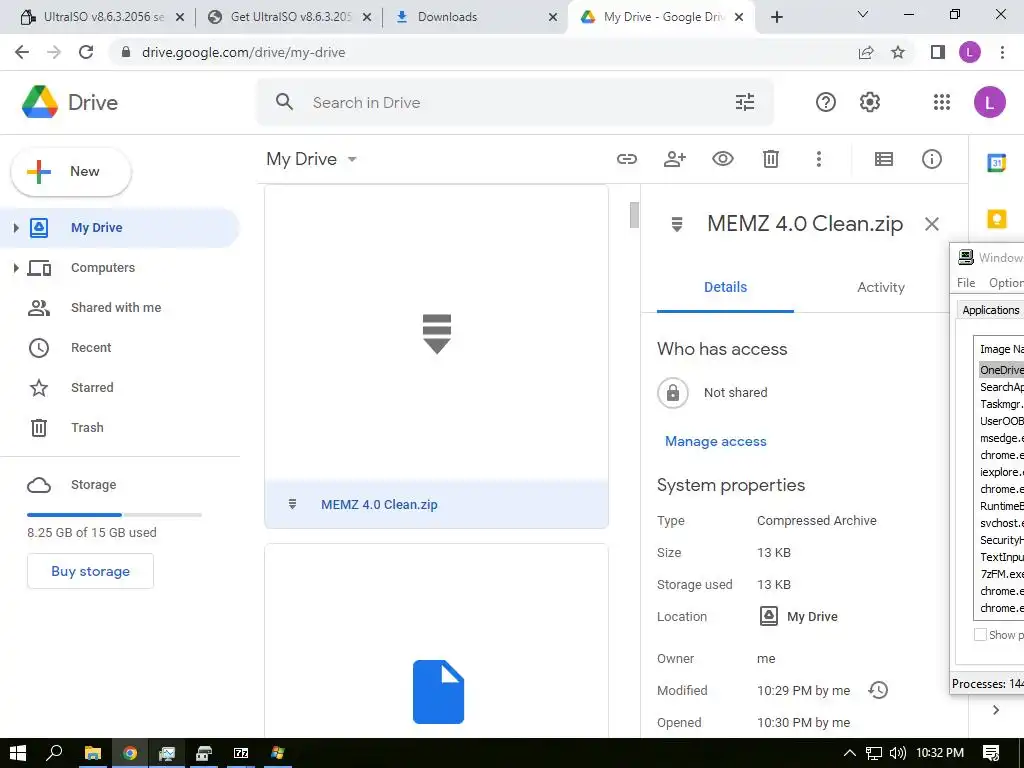The image size is (1024, 768).
Task: Click the search magnifier icon in Drive
Action: 284,102
